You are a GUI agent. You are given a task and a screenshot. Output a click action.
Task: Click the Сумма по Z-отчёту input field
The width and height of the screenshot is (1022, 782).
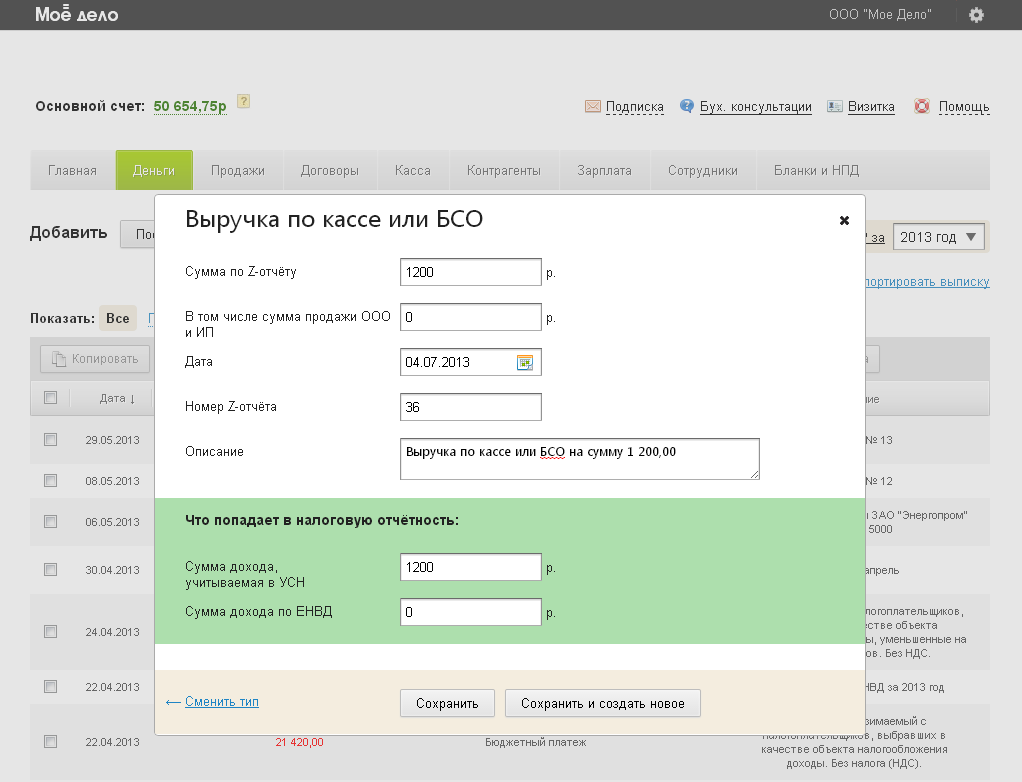(470, 272)
